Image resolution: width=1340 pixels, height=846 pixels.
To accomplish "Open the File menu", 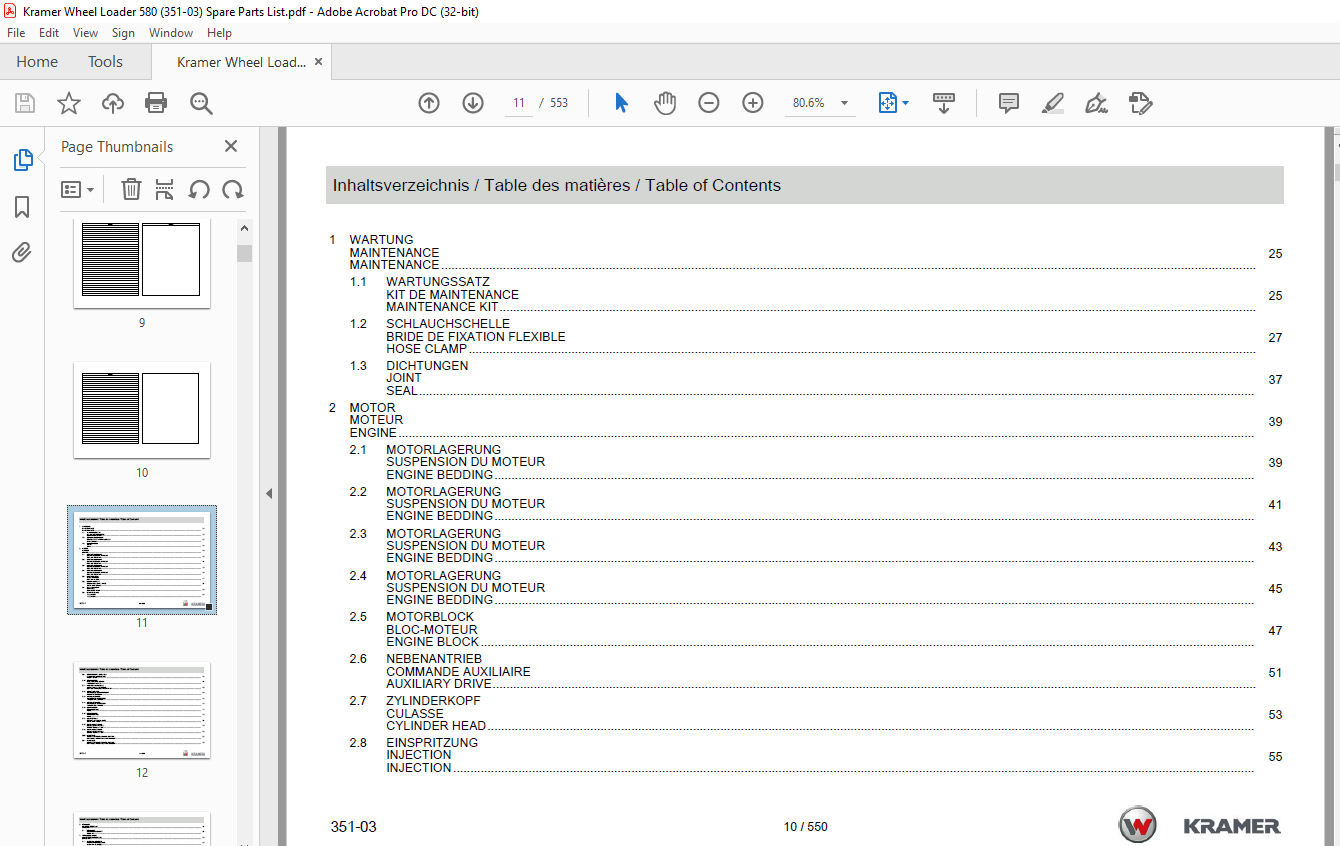I will (x=16, y=33).
